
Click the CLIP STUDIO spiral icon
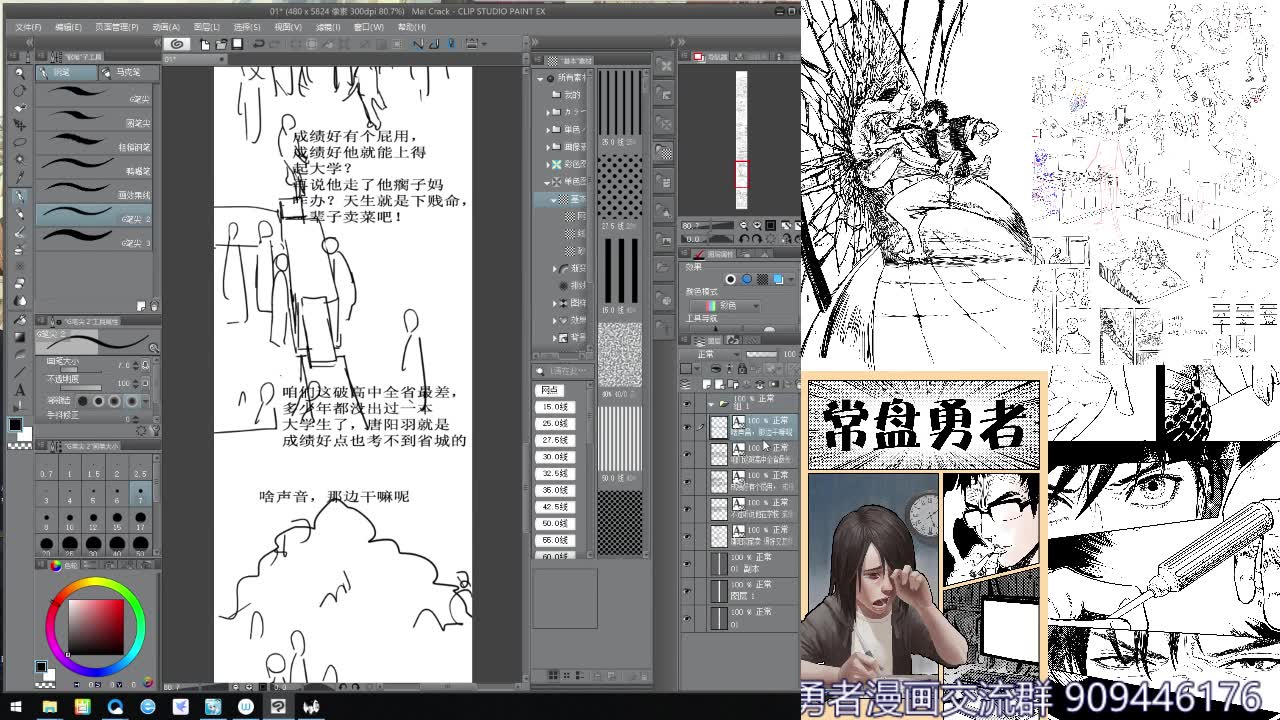[177, 44]
